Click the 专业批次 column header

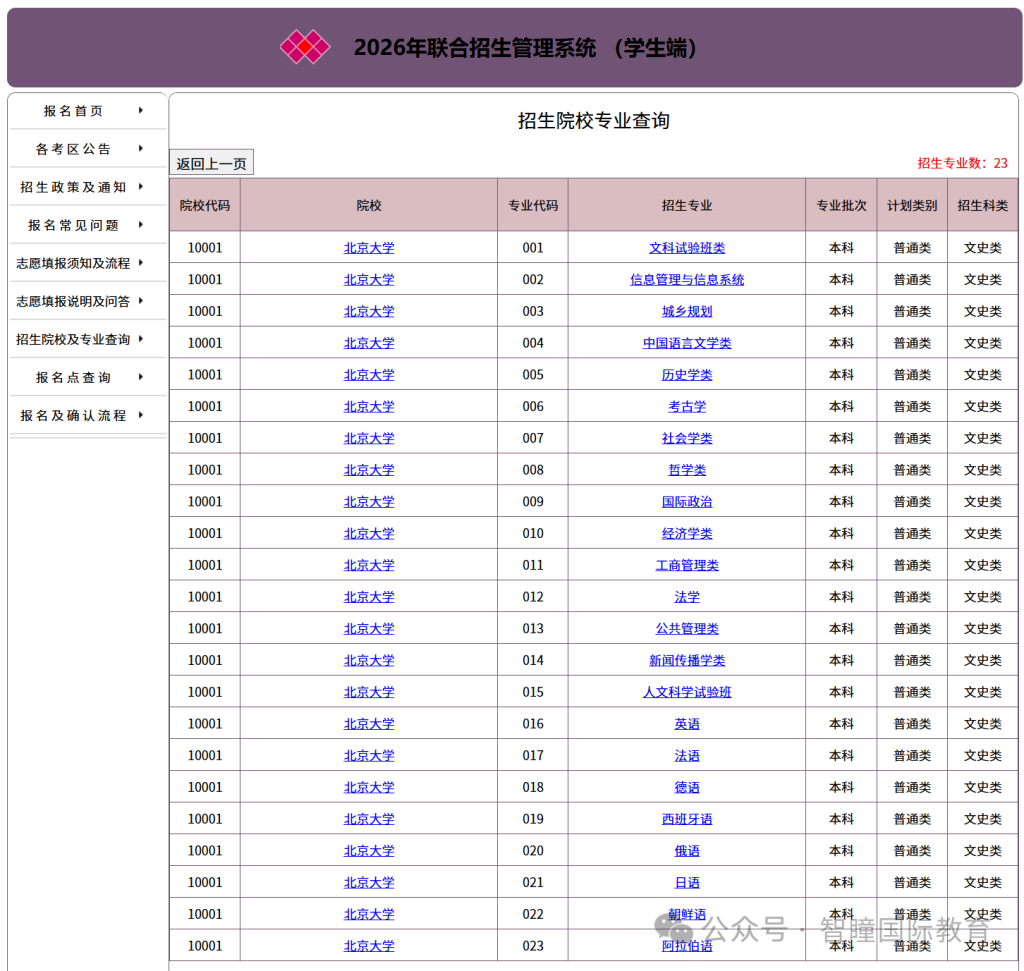[x=841, y=205]
